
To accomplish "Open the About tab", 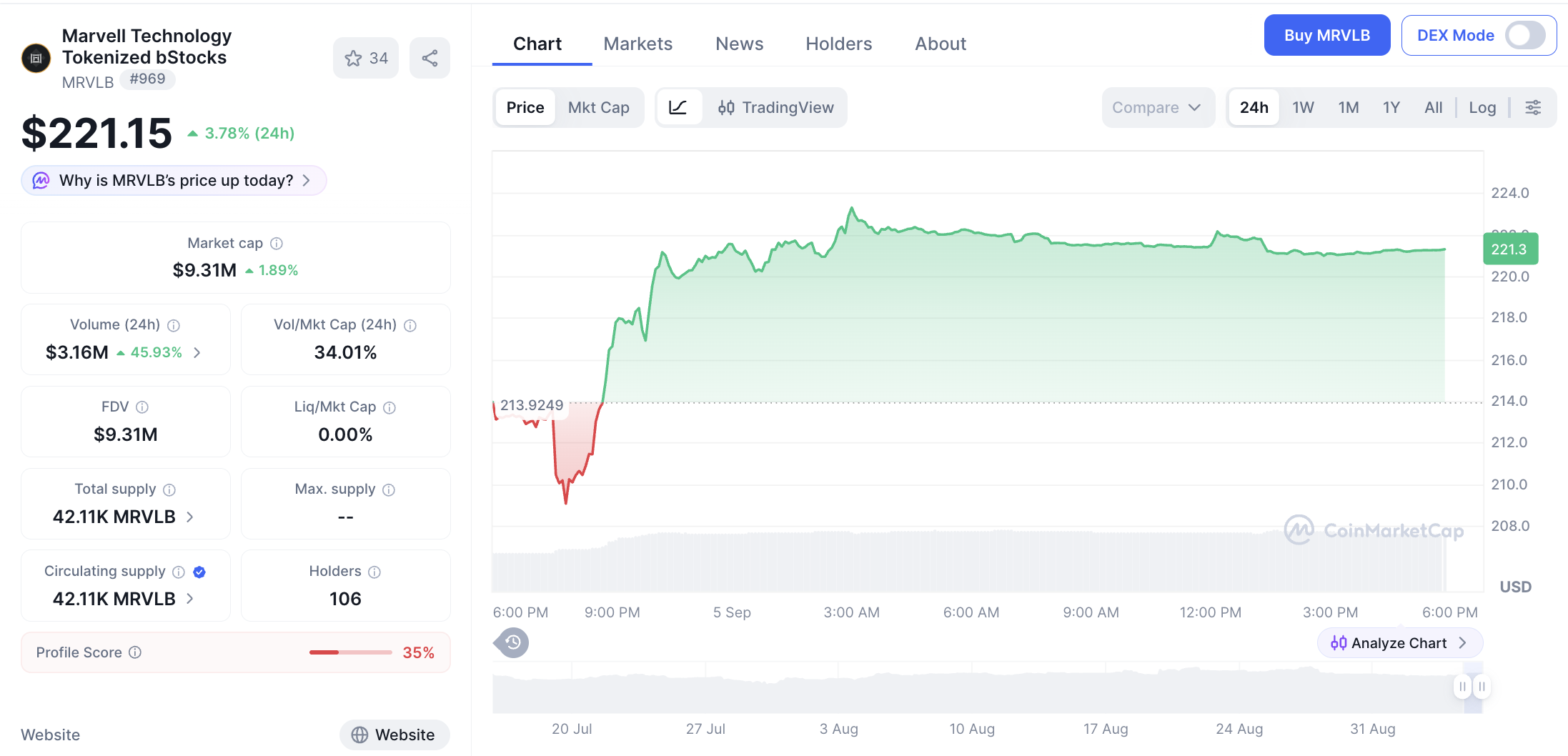I will pos(941,44).
